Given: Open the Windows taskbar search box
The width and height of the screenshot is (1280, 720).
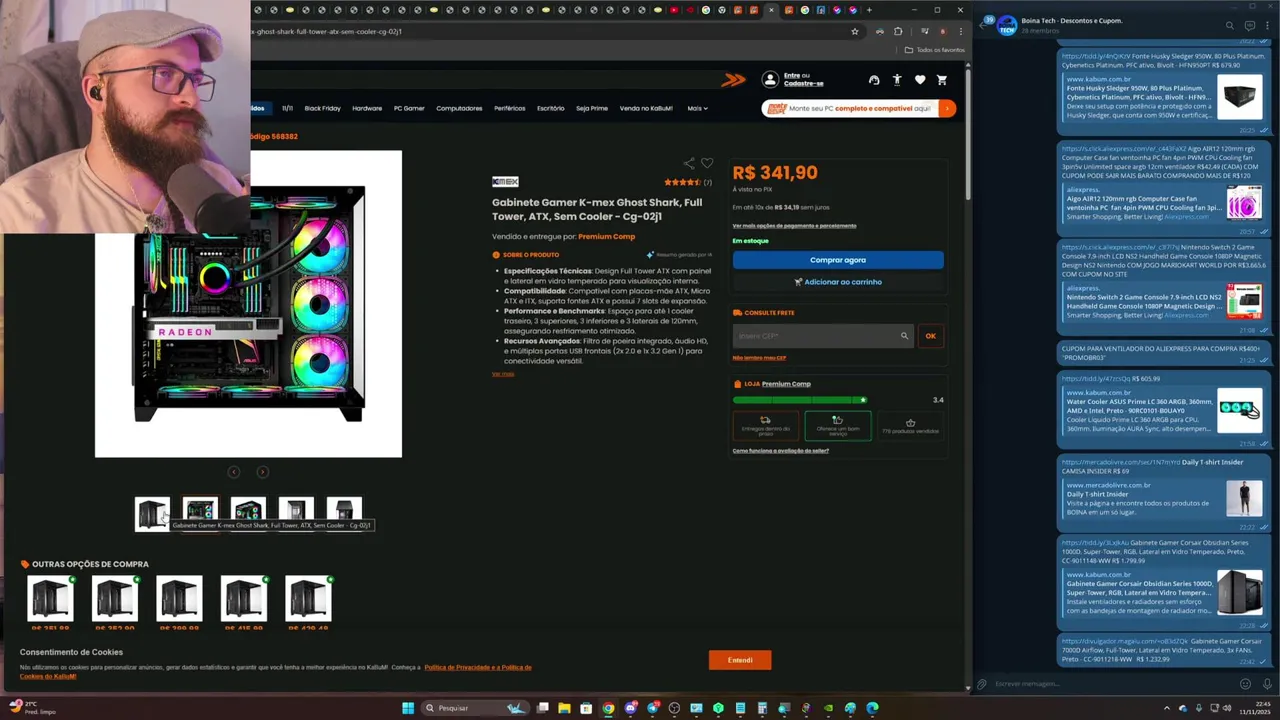Looking at the screenshot, I should (475, 708).
